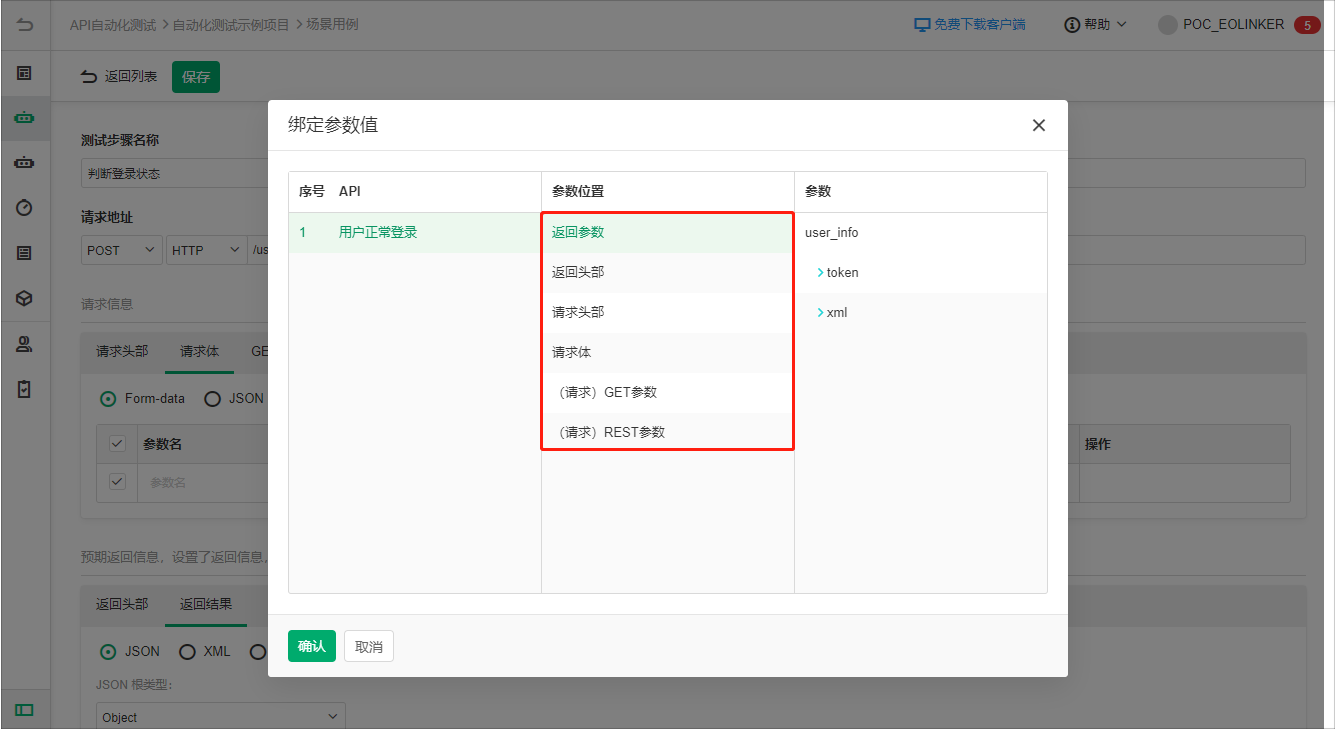Select the JSON radio in response result
The width and height of the screenshot is (1336, 730).
coord(108,651)
